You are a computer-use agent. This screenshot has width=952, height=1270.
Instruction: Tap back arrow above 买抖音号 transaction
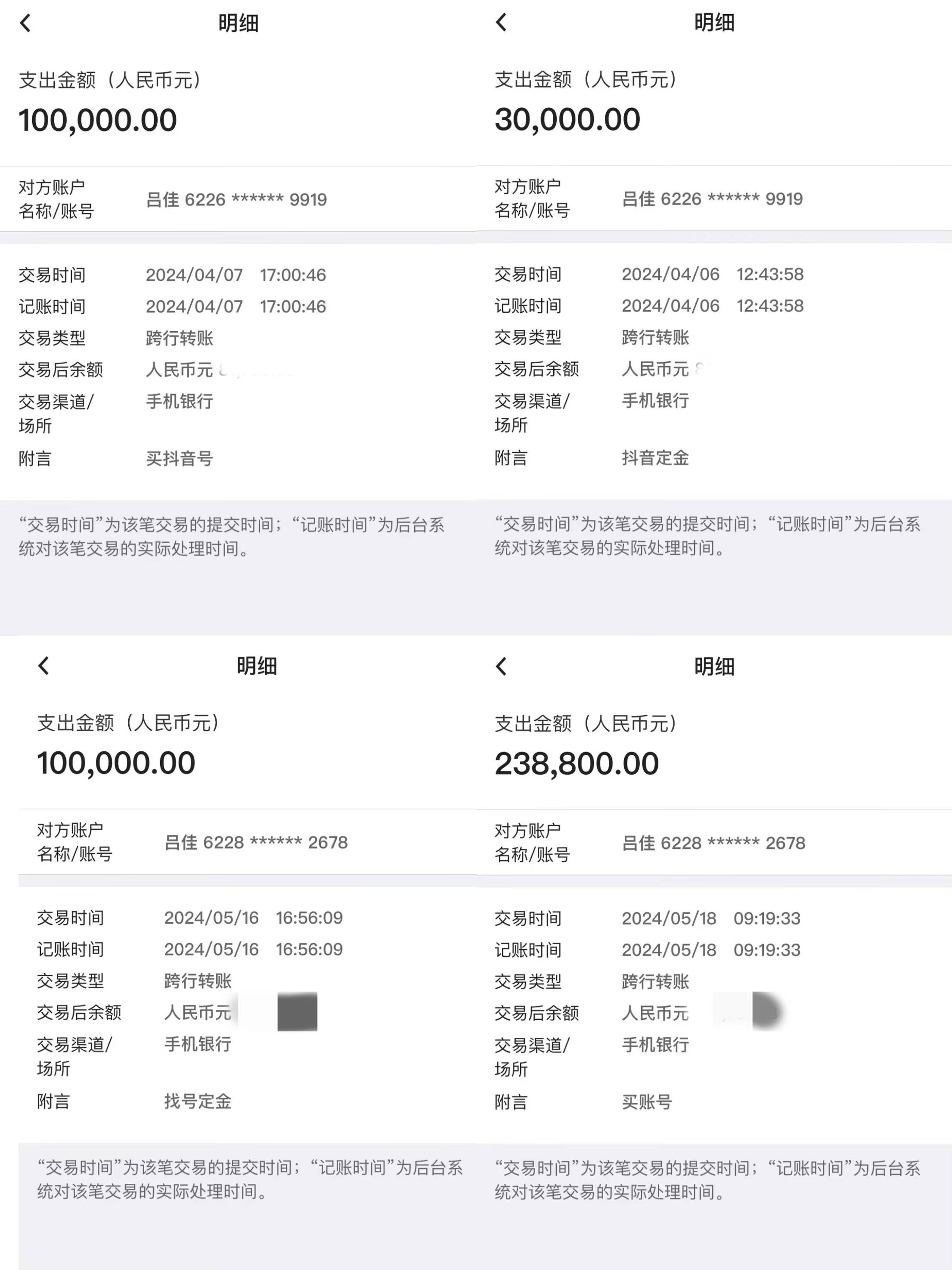coord(25,23)
